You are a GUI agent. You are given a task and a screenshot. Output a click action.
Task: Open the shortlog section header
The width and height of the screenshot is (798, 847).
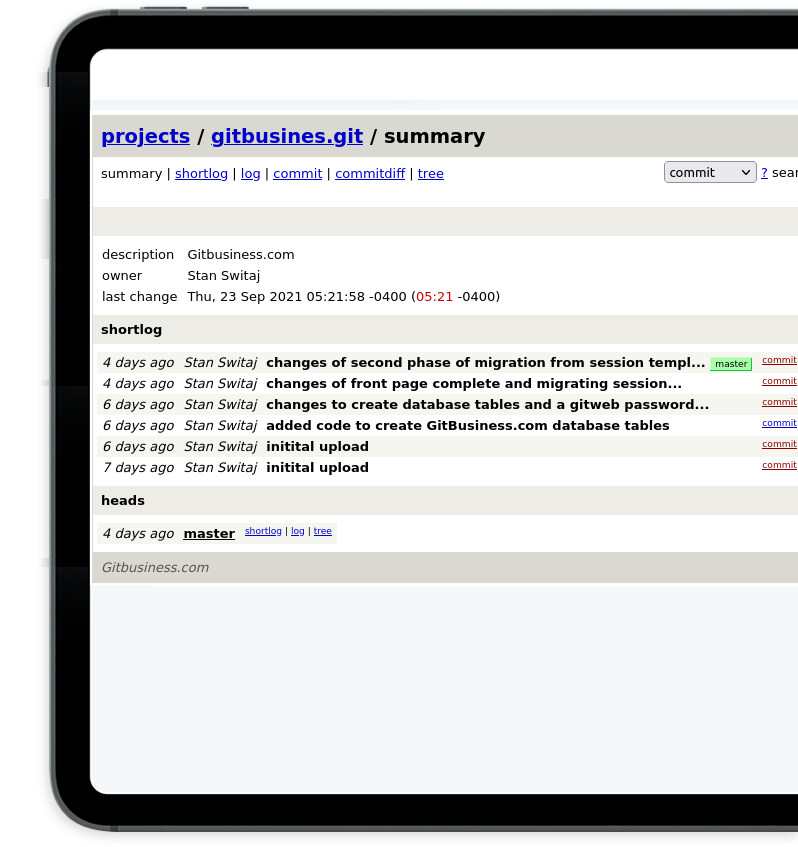[131, 329]
